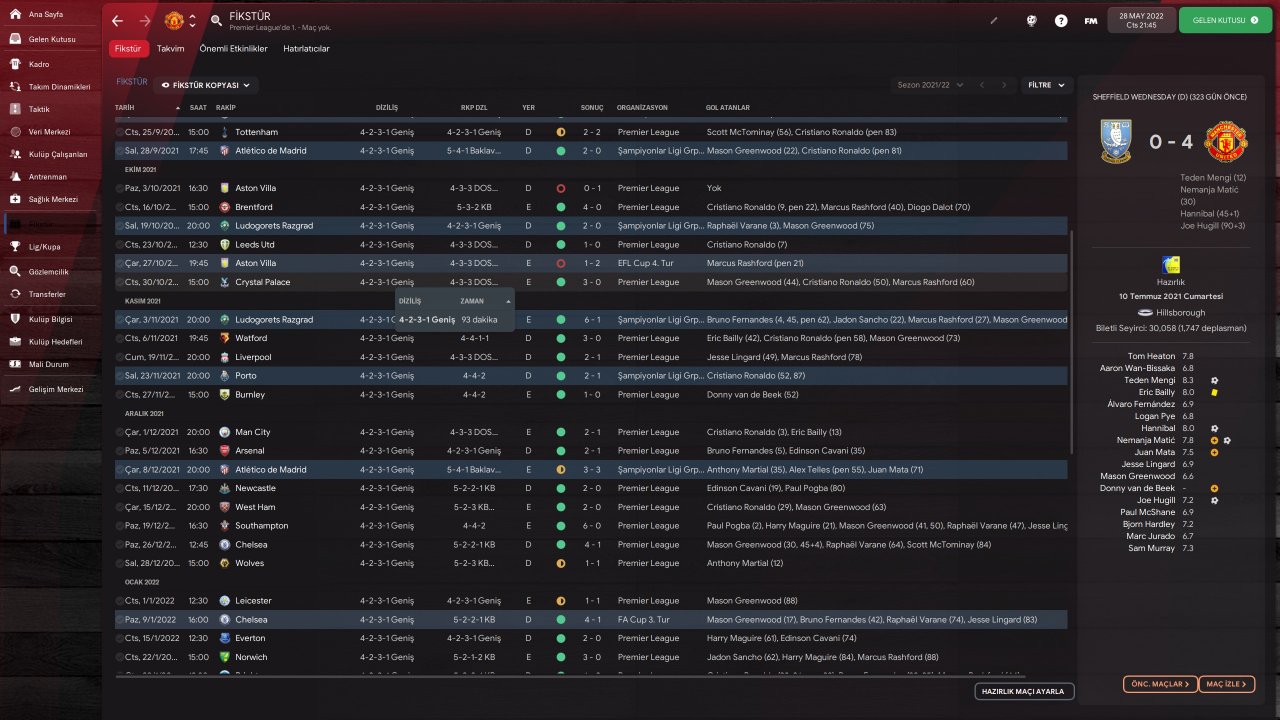Tick the circle on the Watford row
This screenshot has width=1280, height=720.
coord(120,338)
